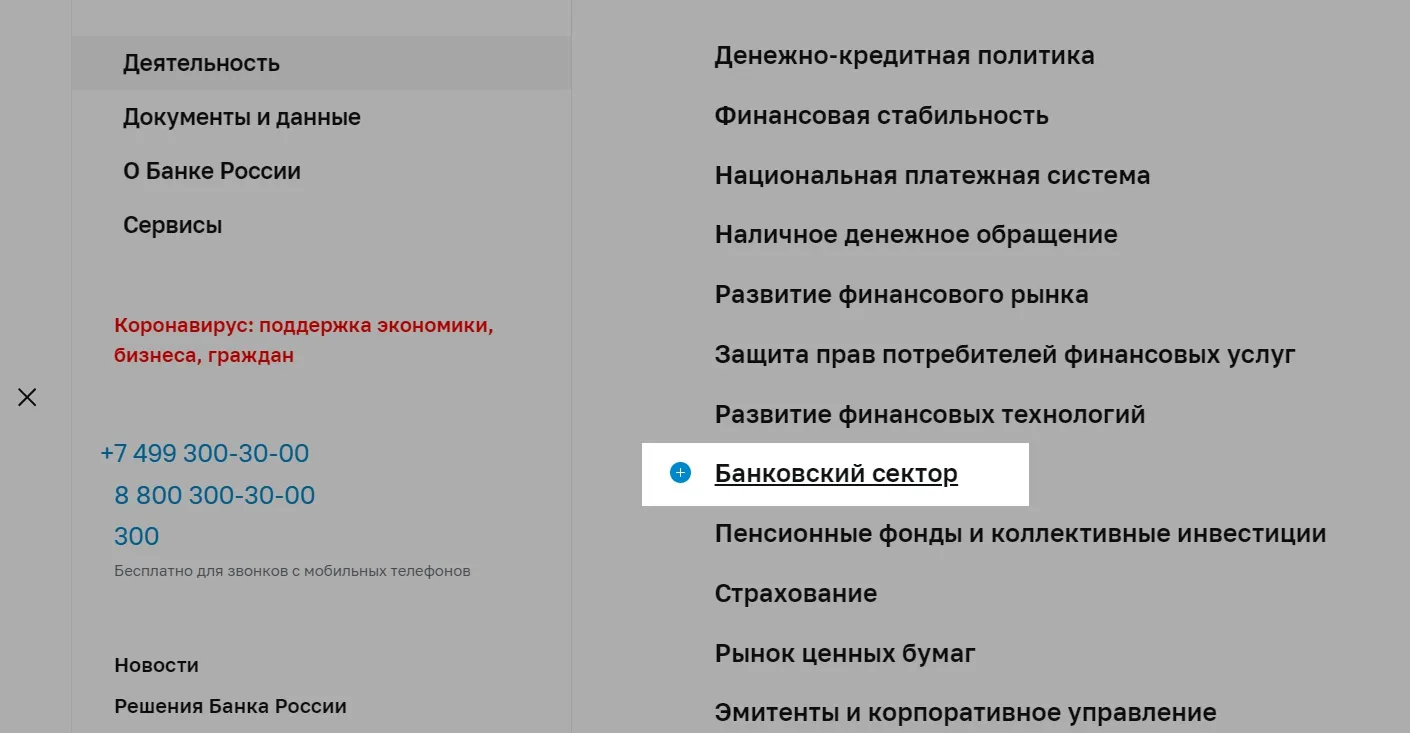Open the Новости link
Image resolution: width=1410 pixels, height=733 pixels.
[157, 665]
